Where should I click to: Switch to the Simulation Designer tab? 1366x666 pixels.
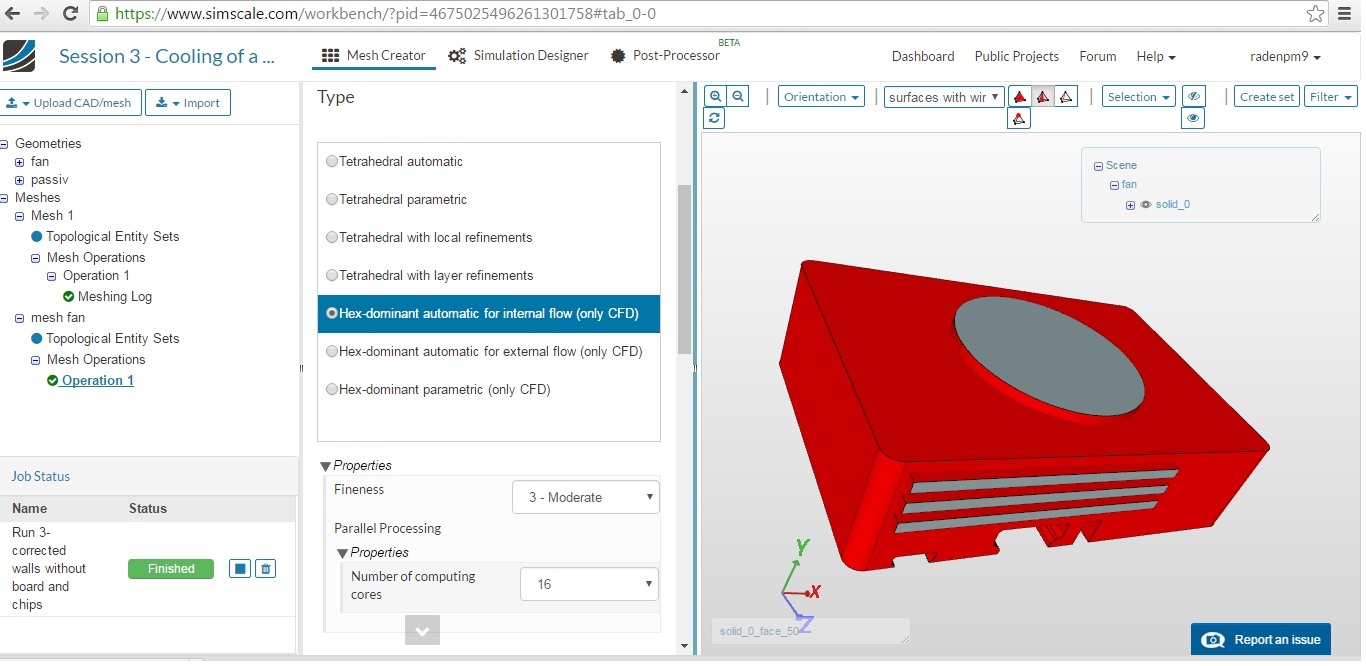[518, 56]
